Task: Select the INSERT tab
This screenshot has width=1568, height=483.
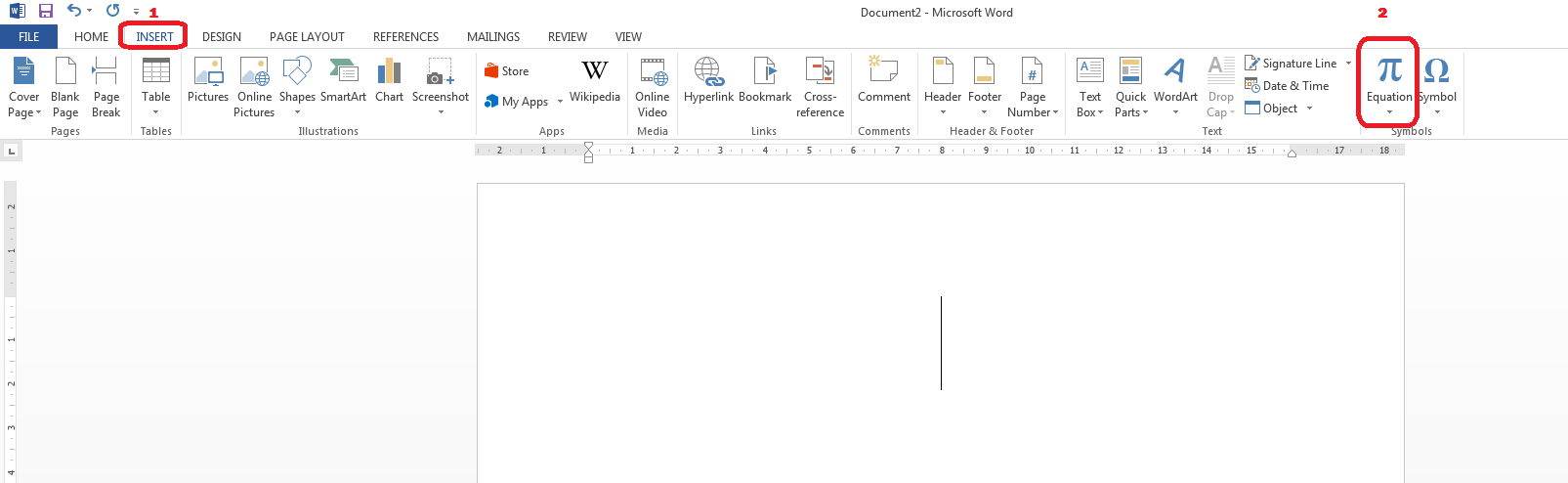Action: [154, 37]
